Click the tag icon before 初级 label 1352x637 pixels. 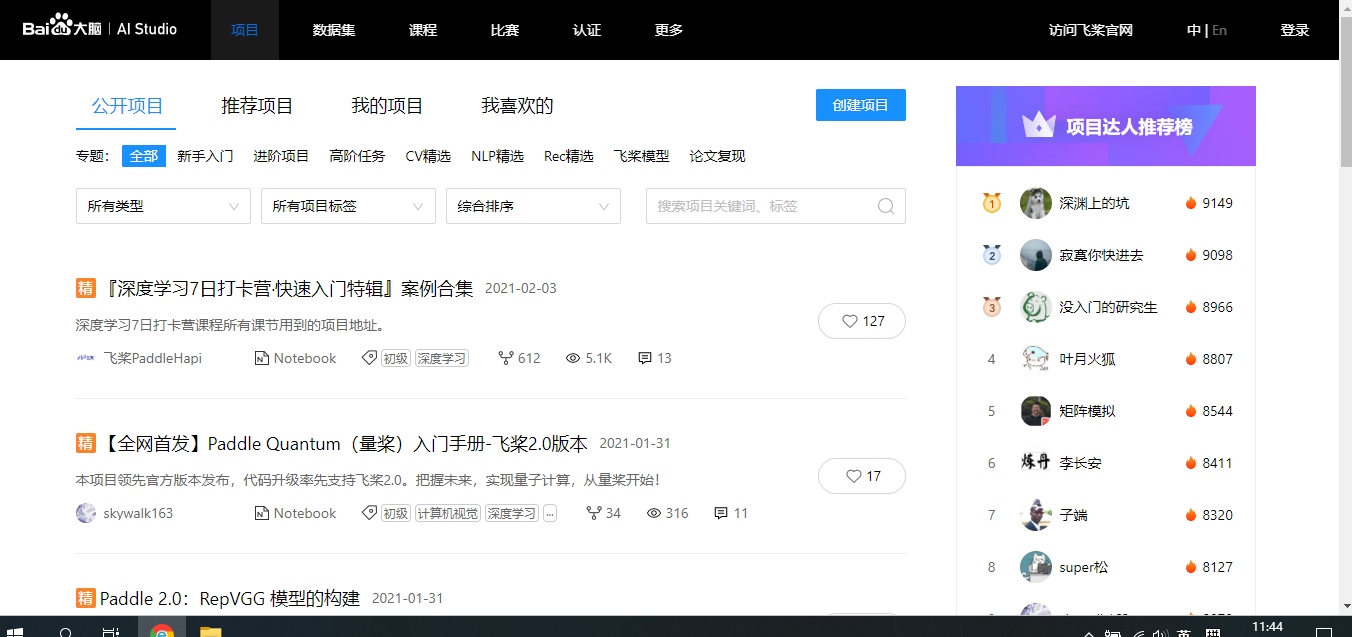click(369, 358)
